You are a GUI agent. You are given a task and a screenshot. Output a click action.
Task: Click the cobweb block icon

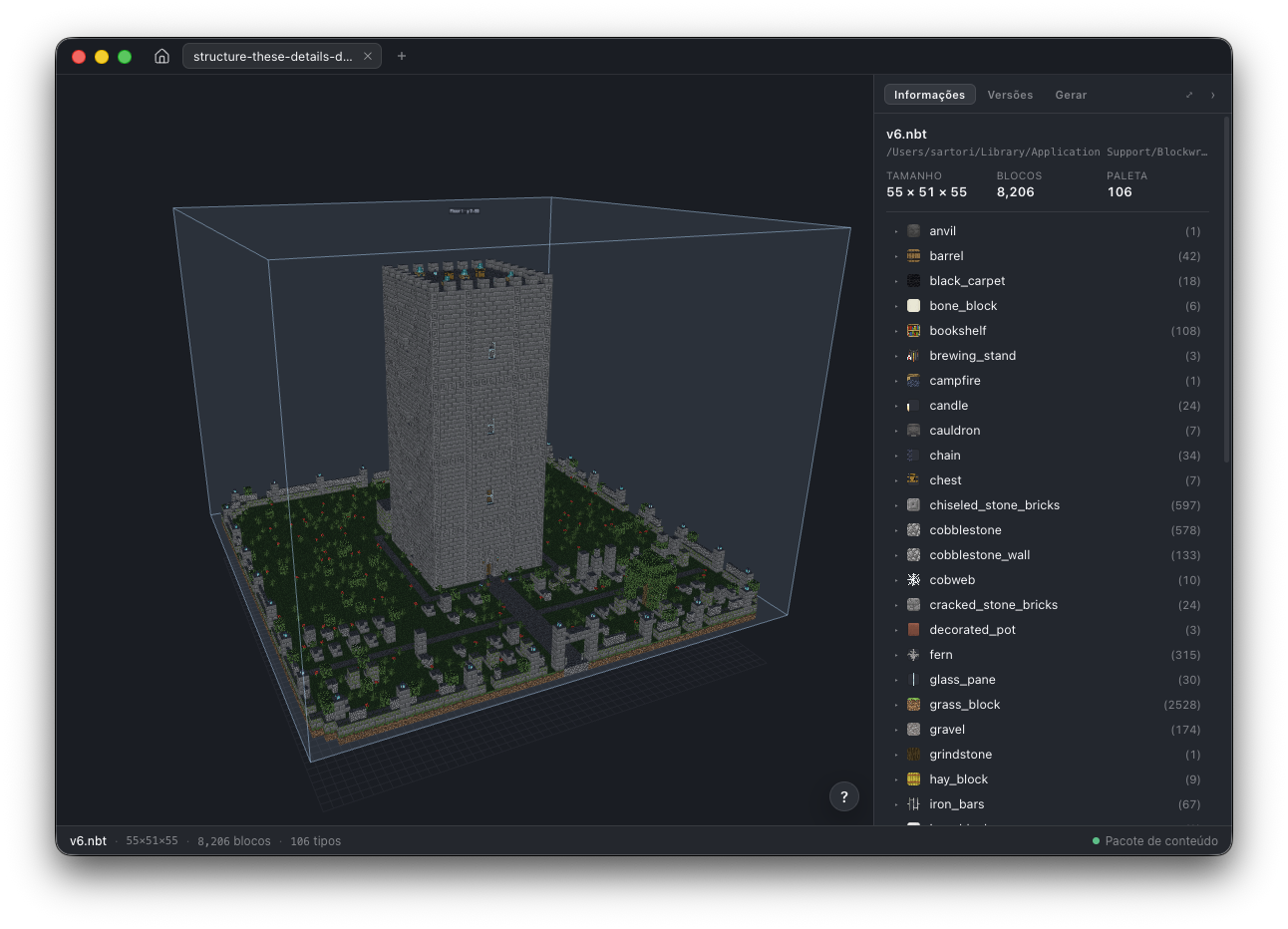913,580
